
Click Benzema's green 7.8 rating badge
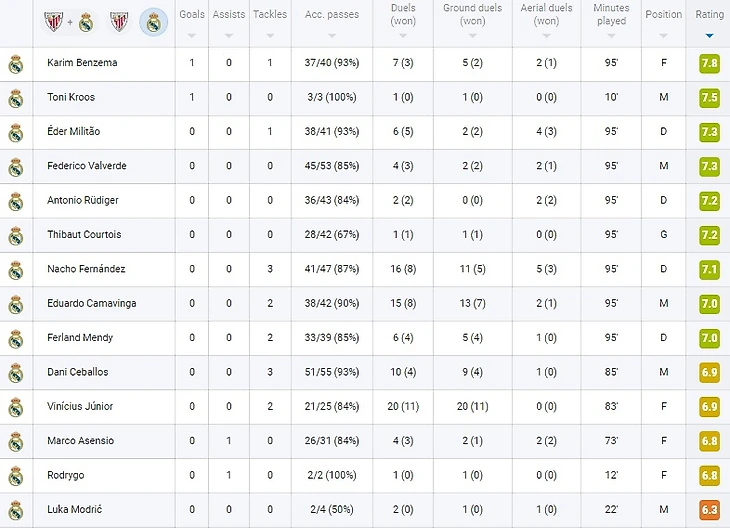709,63
